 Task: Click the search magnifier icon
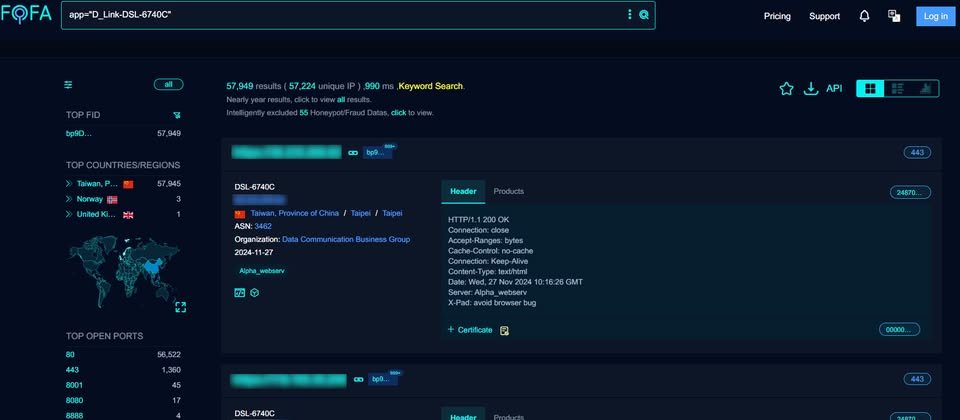tap(644, 15)
